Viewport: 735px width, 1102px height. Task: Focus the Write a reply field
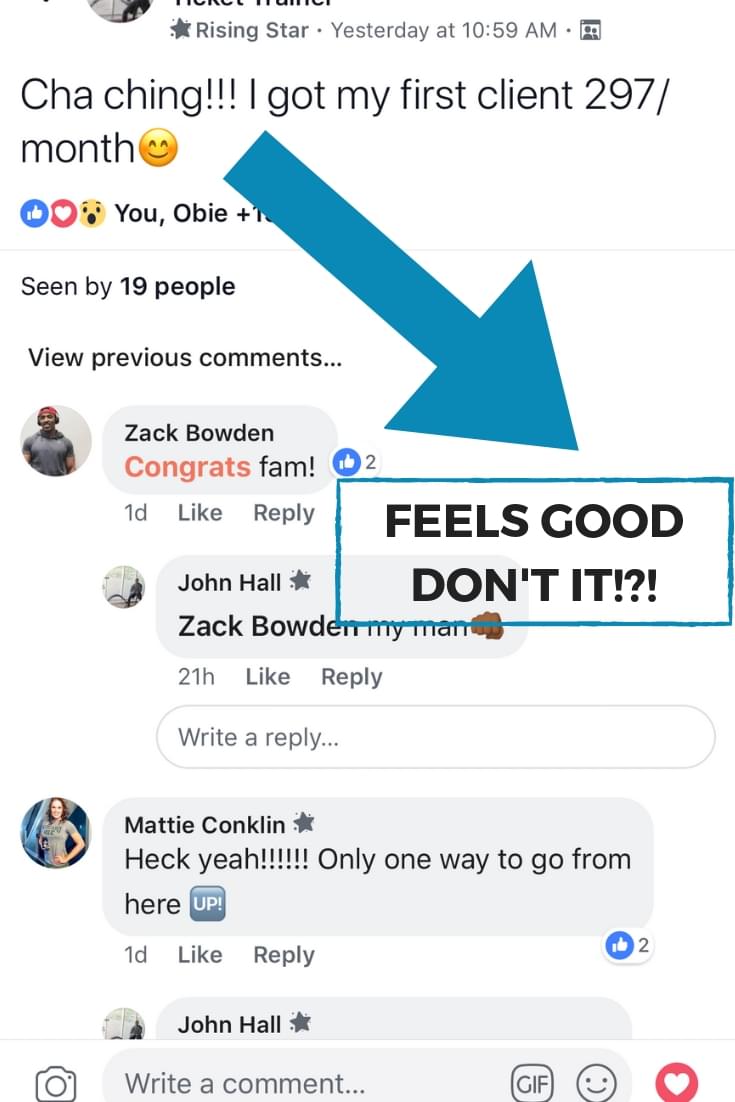coord(436,737)
